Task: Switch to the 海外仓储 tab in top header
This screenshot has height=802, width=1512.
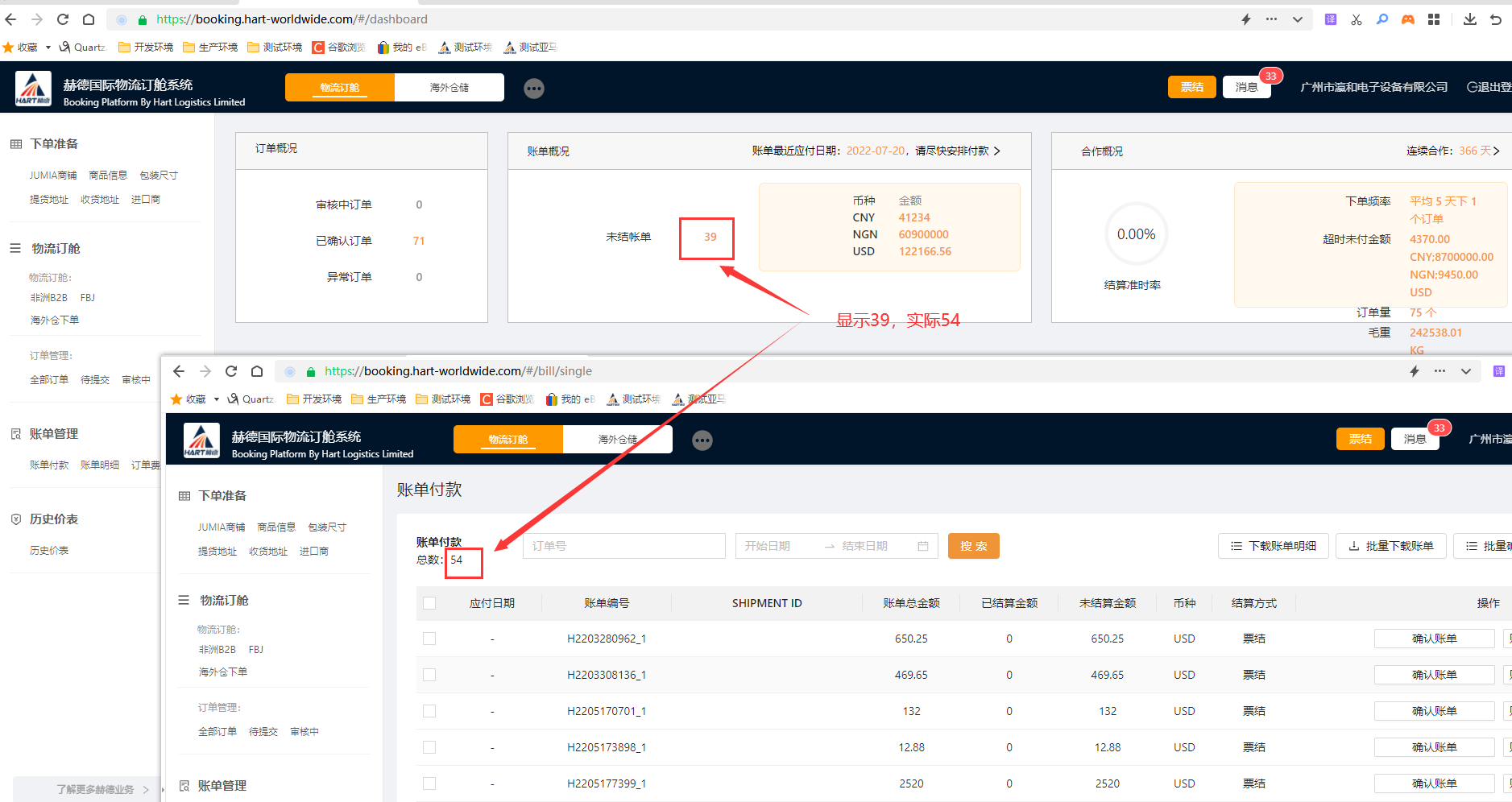Action: pos(449,88)
